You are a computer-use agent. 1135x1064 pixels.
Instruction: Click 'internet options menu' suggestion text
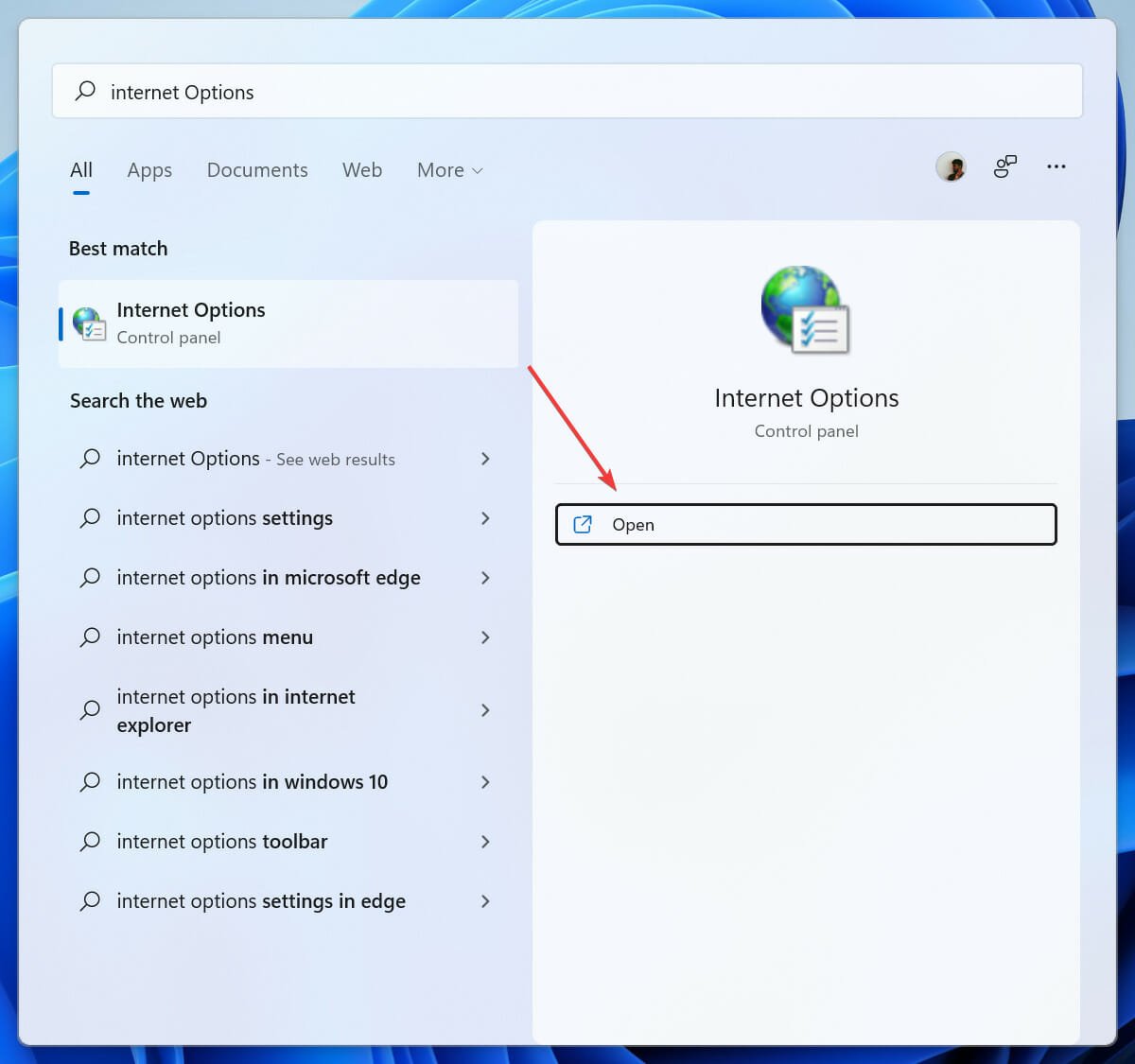(x=215, y=637)
